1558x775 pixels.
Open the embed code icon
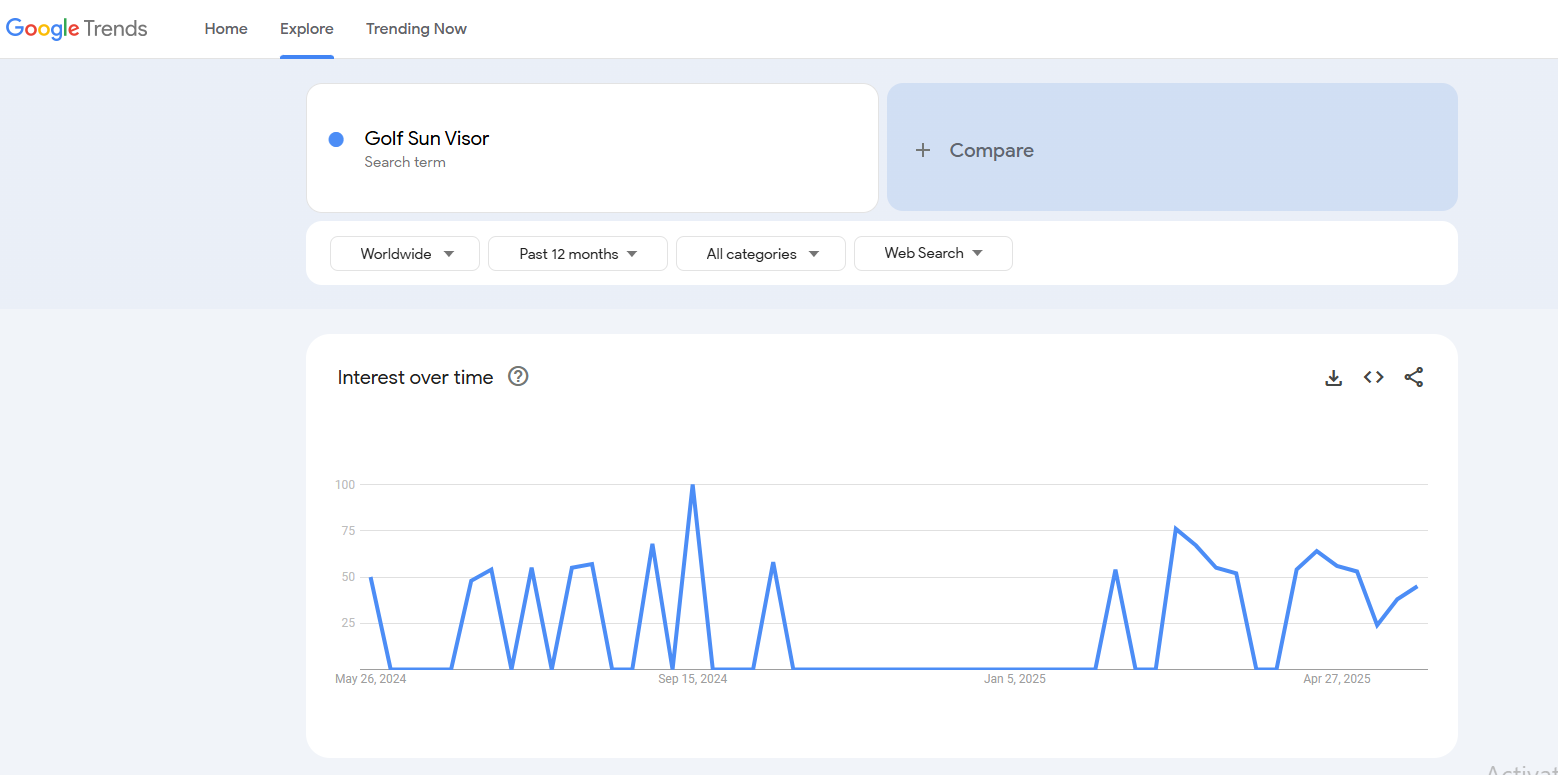point(1374,377)
